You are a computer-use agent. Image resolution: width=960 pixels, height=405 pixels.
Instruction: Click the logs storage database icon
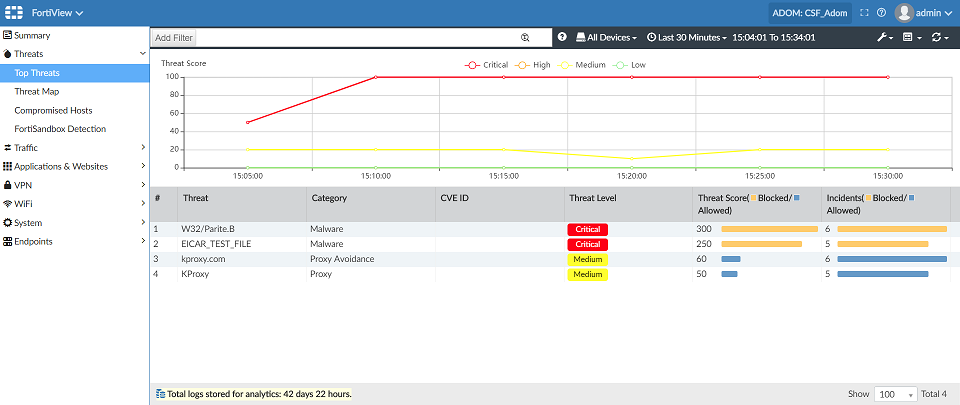(160, 393)
